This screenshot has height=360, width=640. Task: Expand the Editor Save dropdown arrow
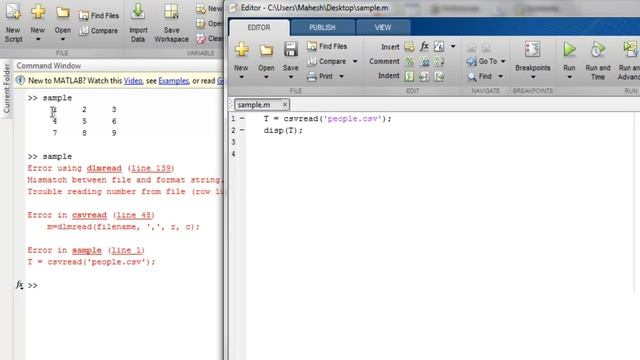tap(291, 77)
